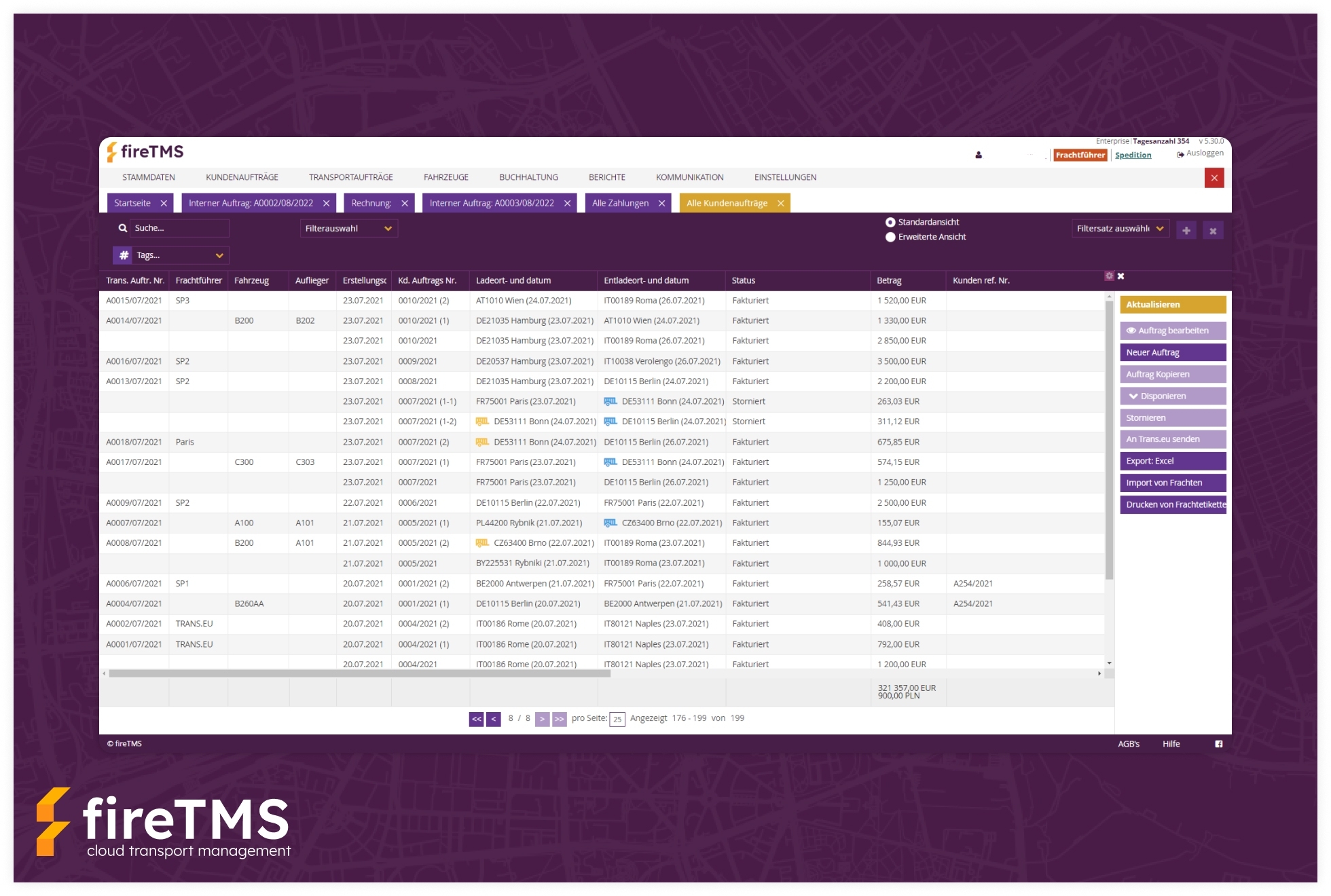The image size is (1331, 896).
Task: Click the user profile icon
Action: tap(979, 155)
